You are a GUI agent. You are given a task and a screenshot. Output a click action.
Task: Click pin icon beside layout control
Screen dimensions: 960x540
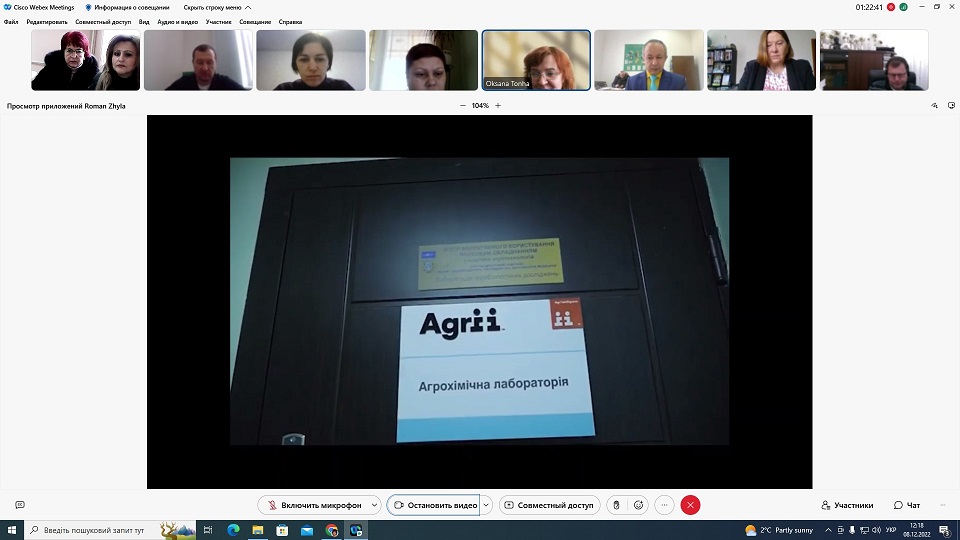[x=934, y=106]
